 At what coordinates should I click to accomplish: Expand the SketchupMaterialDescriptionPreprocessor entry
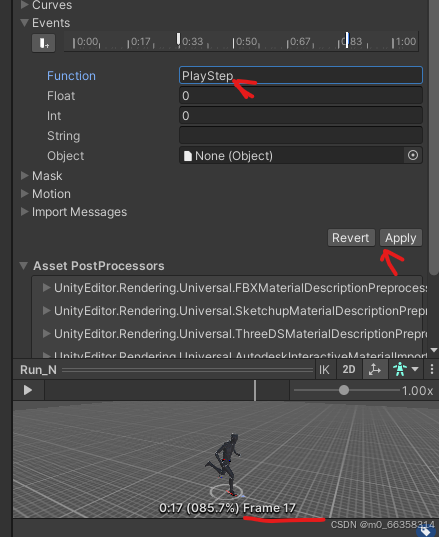coord(46,311)
